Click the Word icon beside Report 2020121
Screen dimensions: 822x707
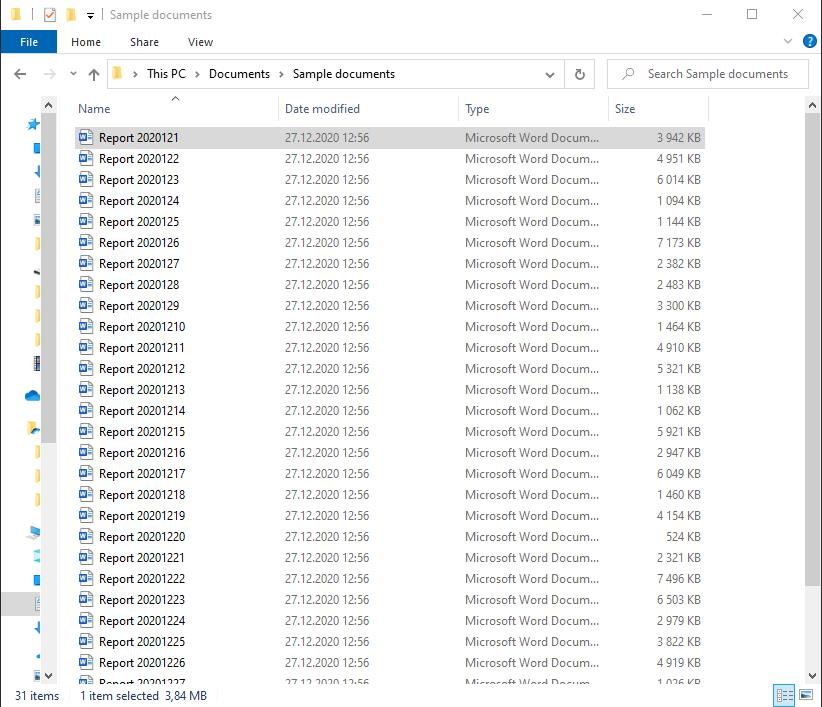(86, 137)
